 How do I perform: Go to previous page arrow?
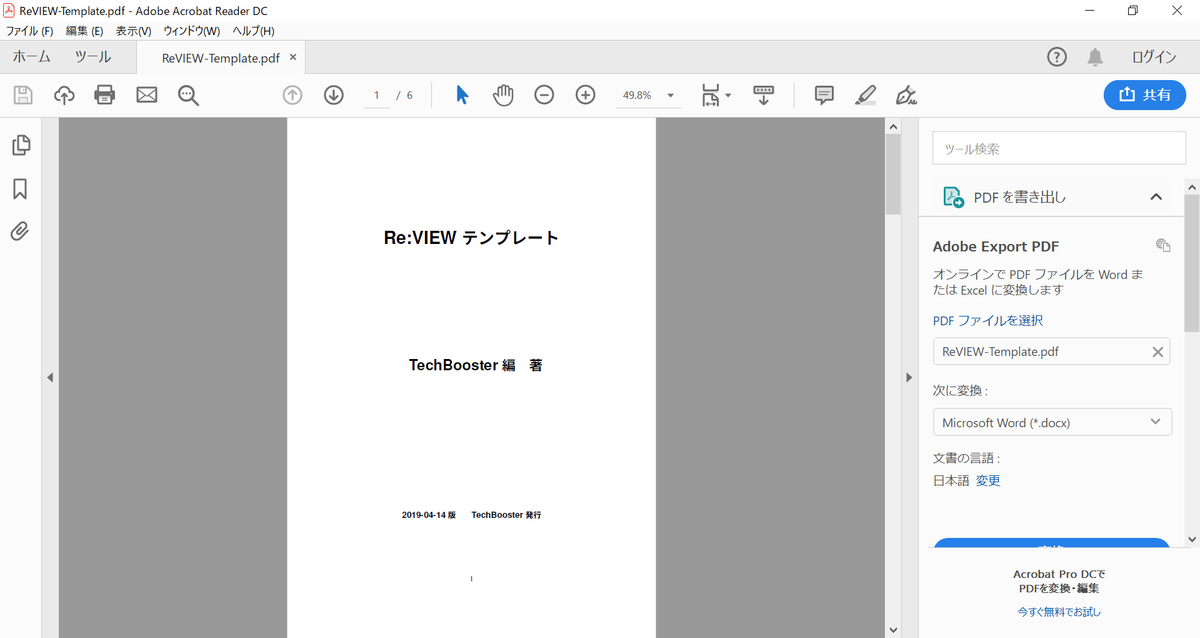tap(292, 95)
